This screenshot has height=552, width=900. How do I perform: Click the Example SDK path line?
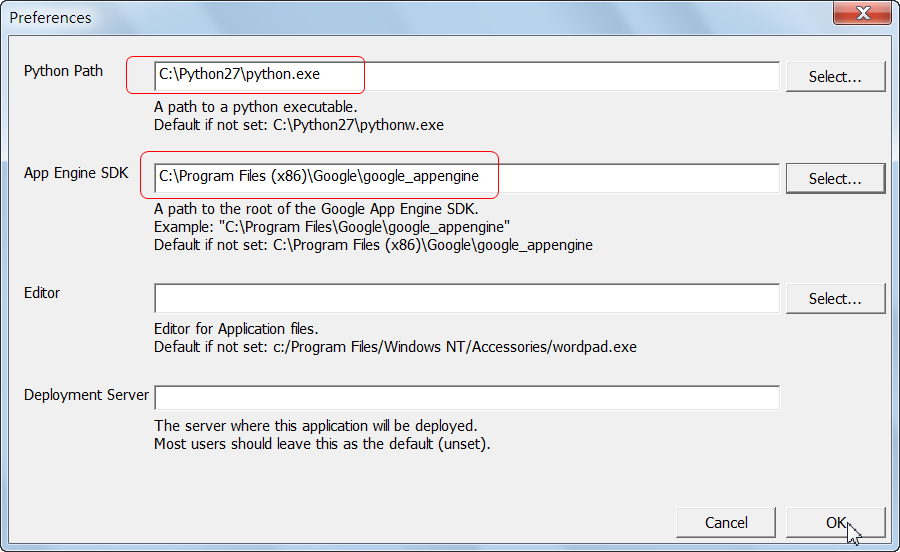(332, 227)
